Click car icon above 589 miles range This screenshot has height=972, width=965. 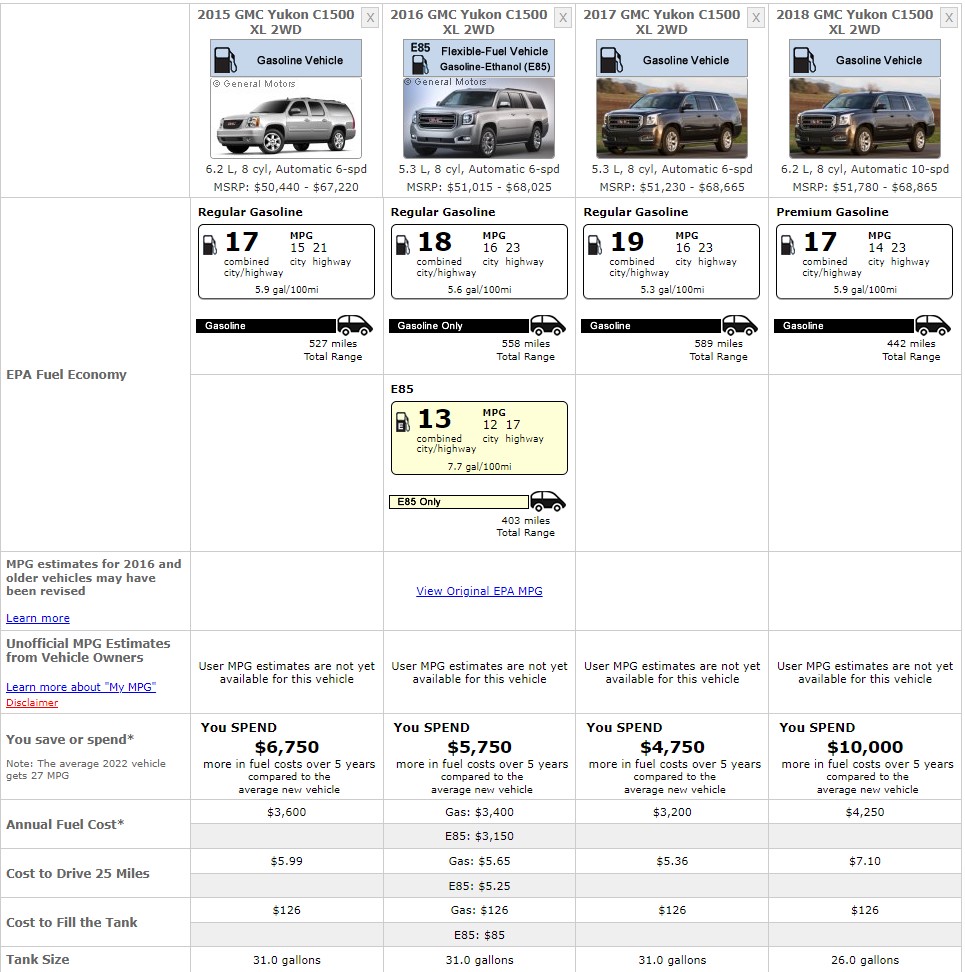(741, 325)
